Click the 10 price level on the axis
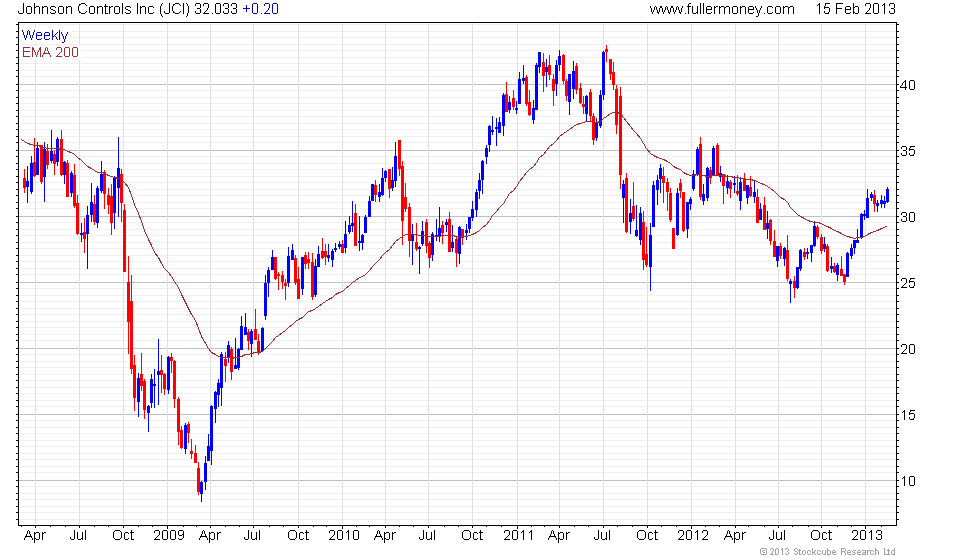 908,481
